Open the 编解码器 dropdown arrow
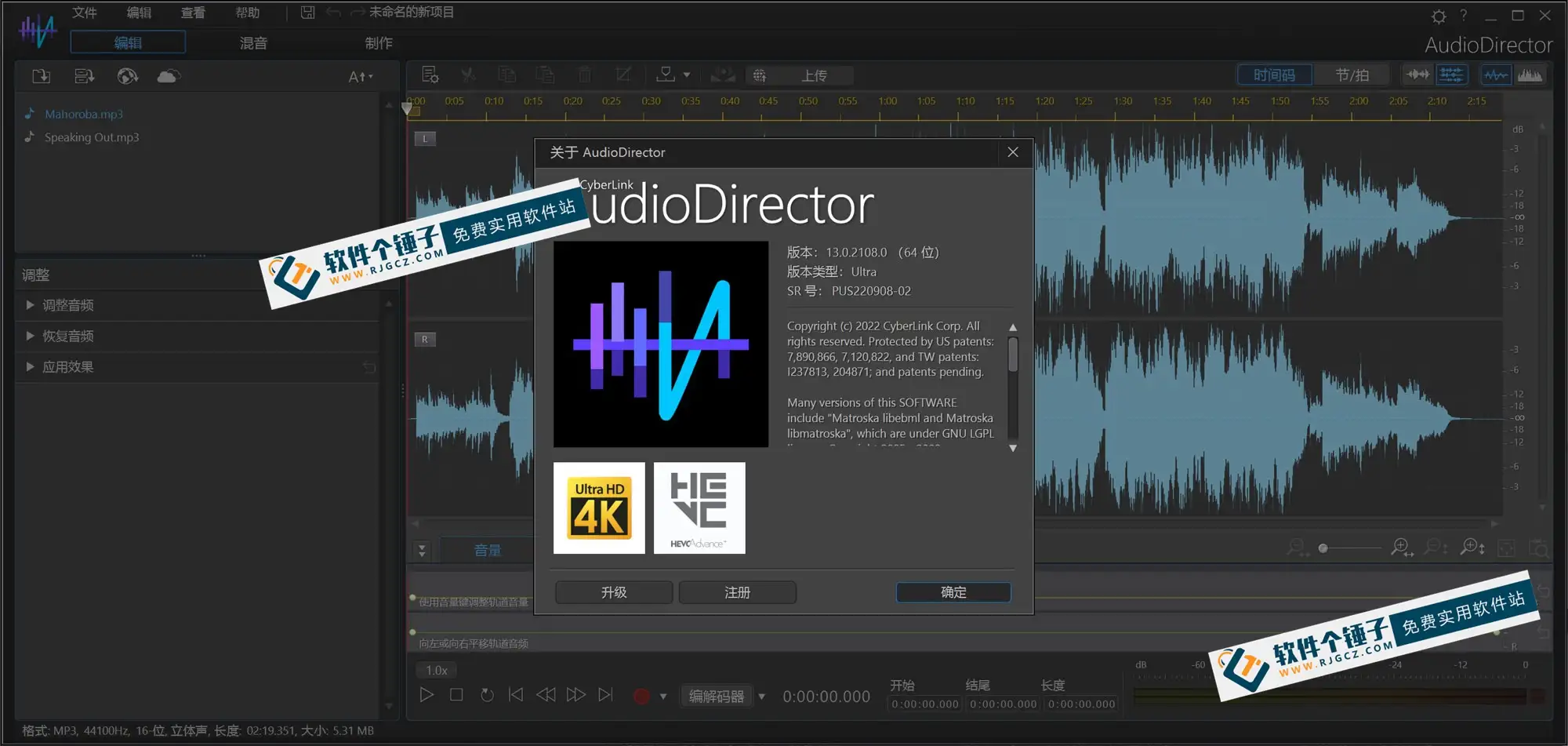Image resolution: width=1568 pixels, height=746 pixels. coord(760,696)
